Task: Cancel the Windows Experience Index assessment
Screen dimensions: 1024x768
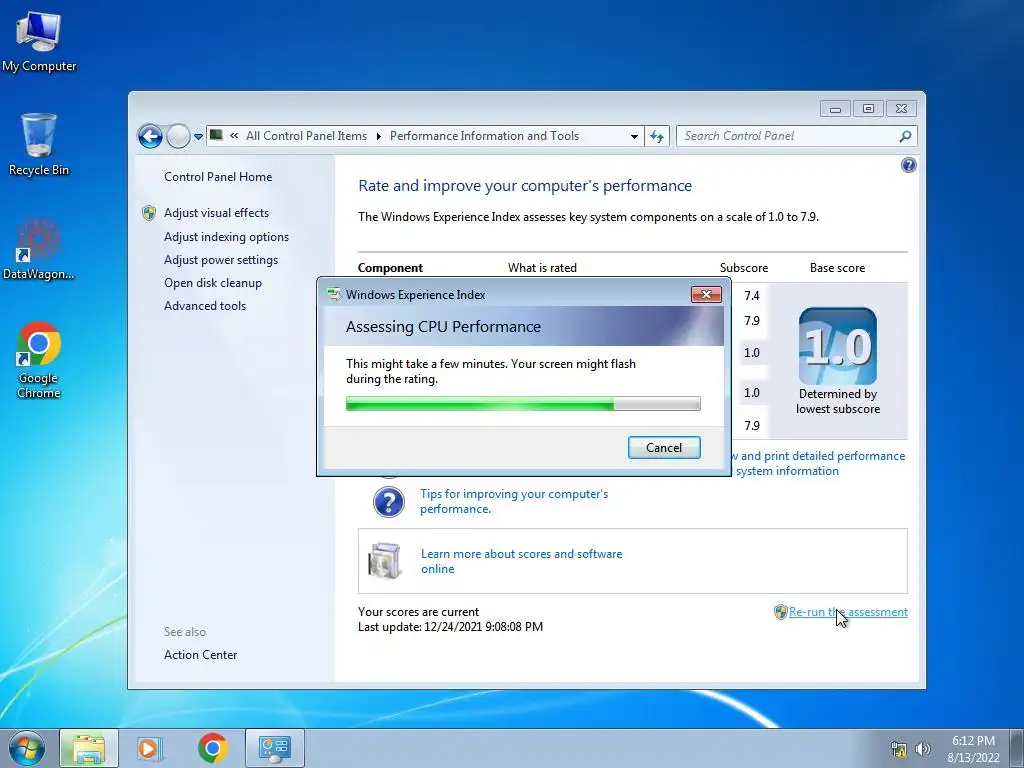Action: 664,447
